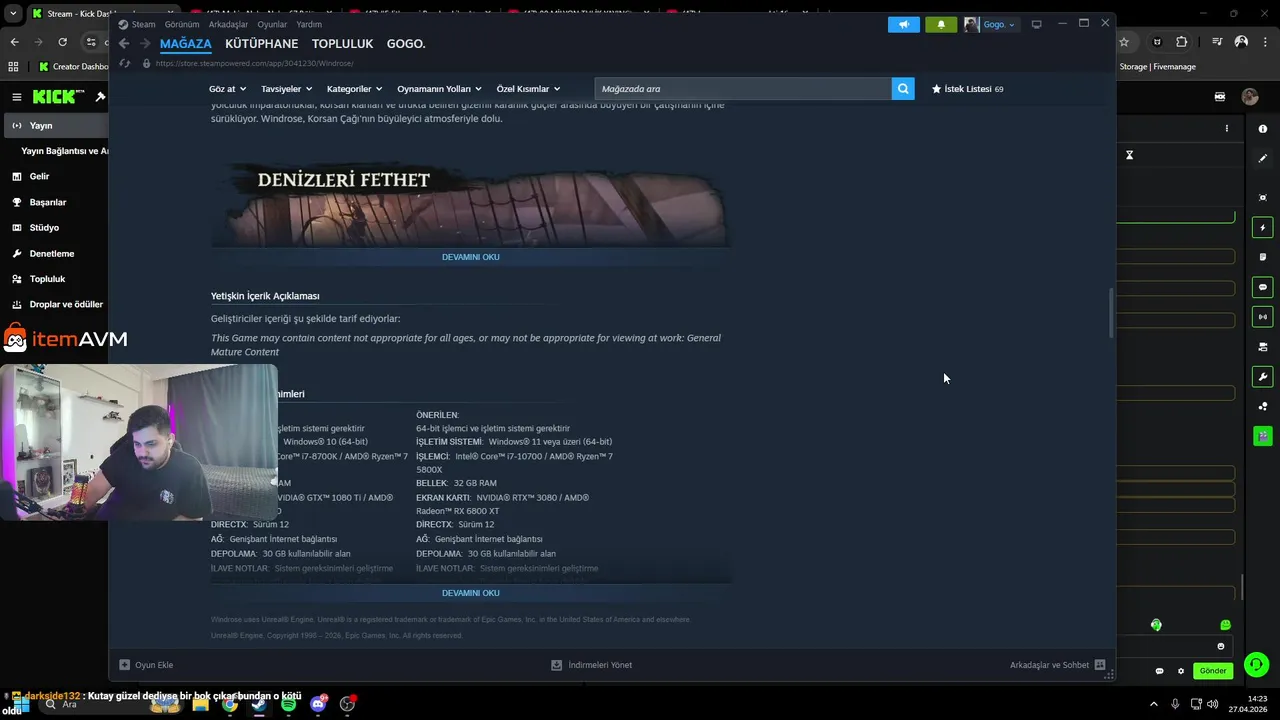Click the Steam store URL address
Viewport: 1280px width, 720px height.
(254, 63)
